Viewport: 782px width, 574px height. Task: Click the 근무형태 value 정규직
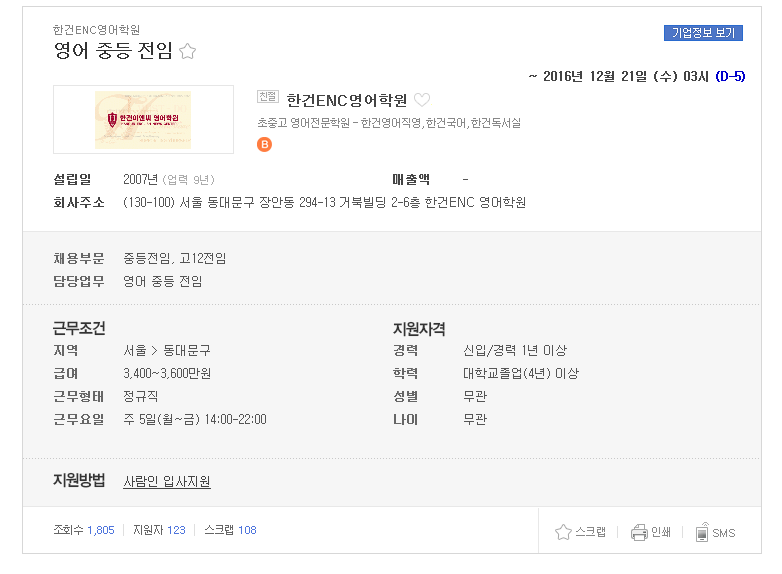(141, 396)
